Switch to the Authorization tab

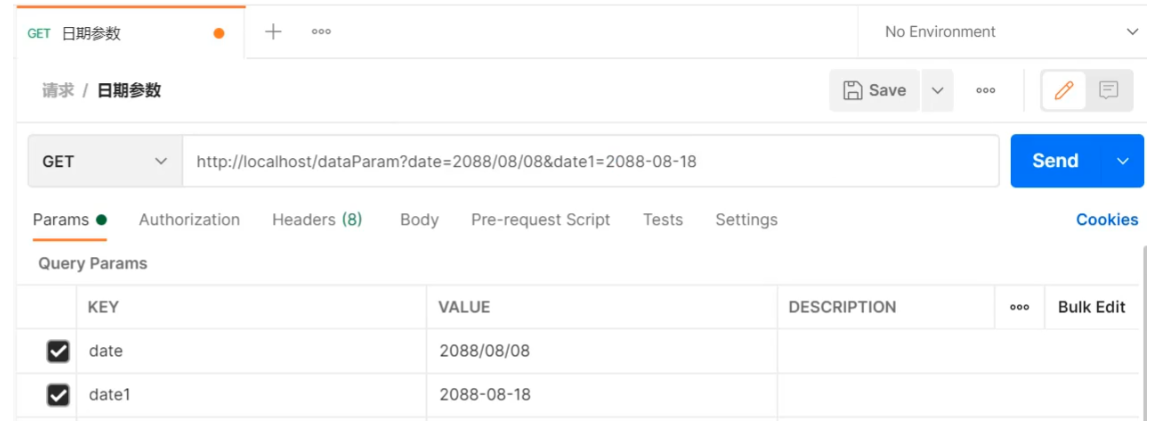click(189, 220)
